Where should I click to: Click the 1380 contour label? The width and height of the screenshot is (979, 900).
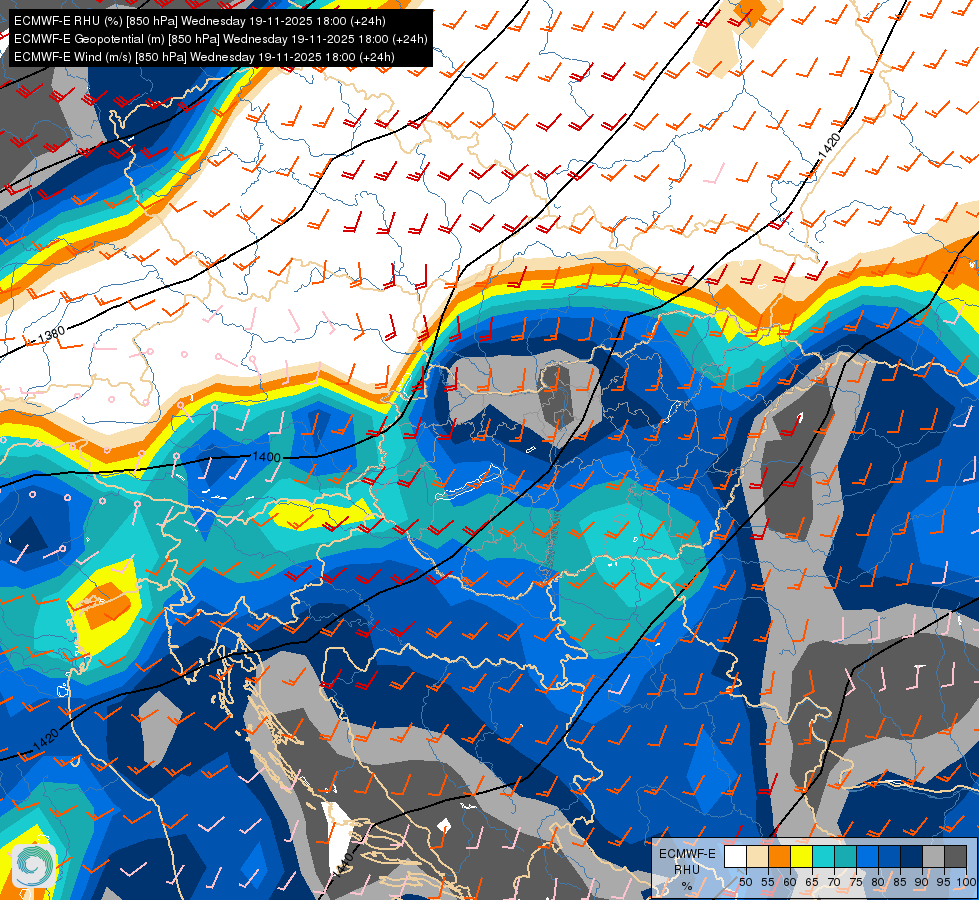[52, 335]
